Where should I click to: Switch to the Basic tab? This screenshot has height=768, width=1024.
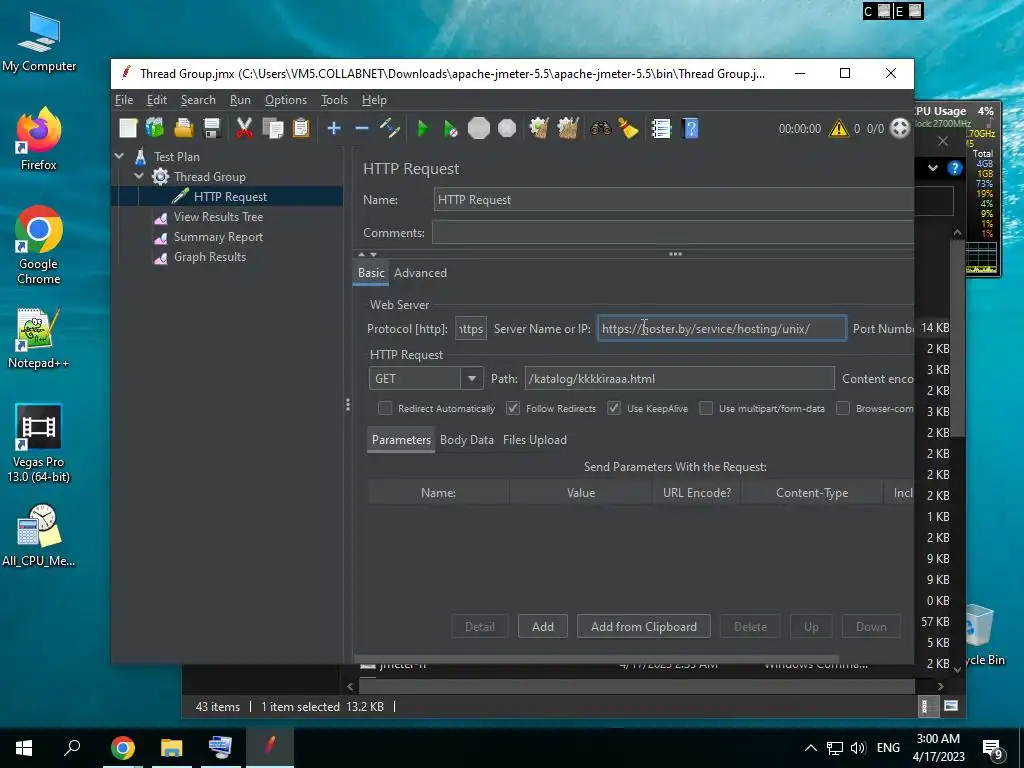click(371, 273)
